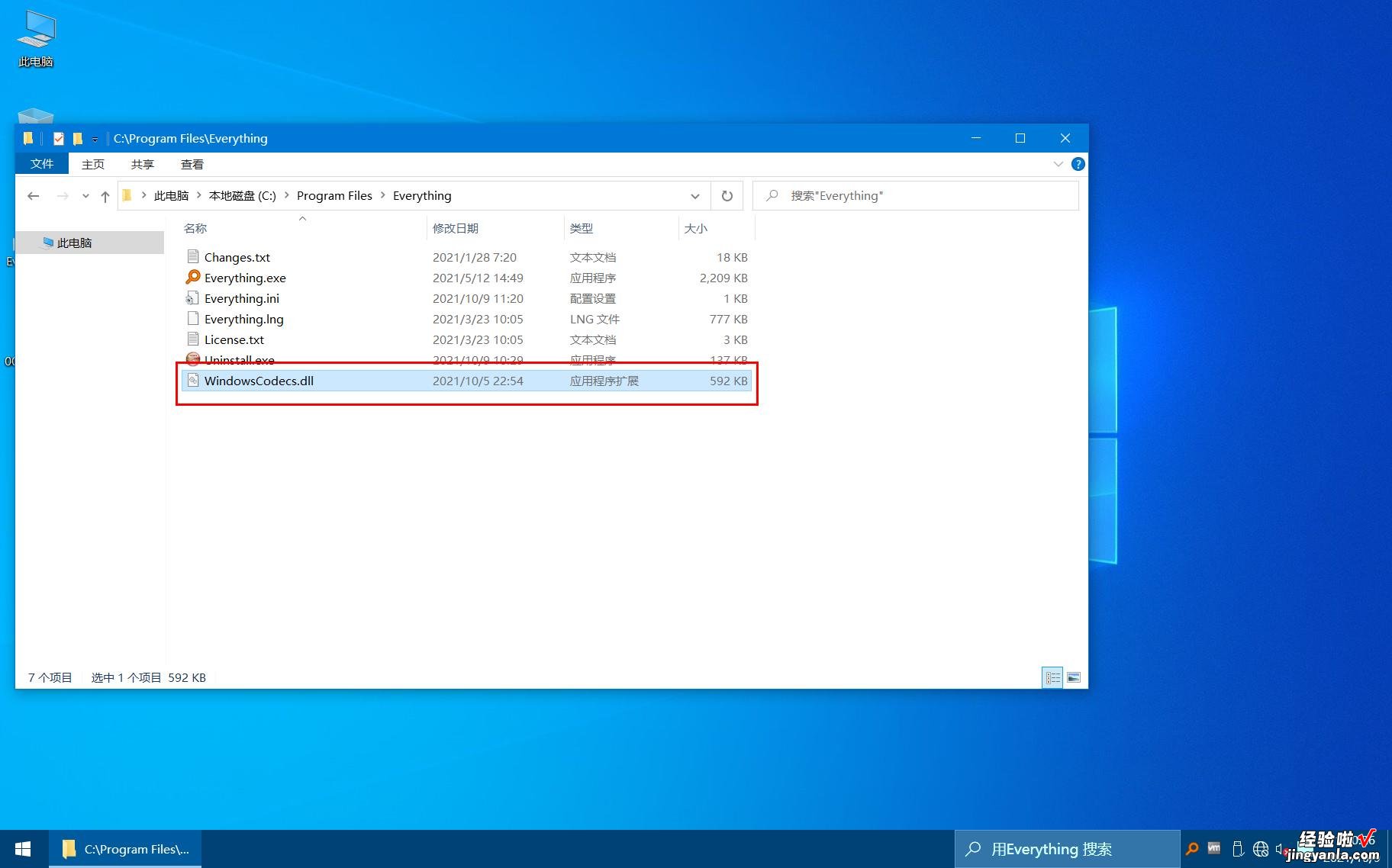Click the Everything.lng blank file icon

pos(193,319)
